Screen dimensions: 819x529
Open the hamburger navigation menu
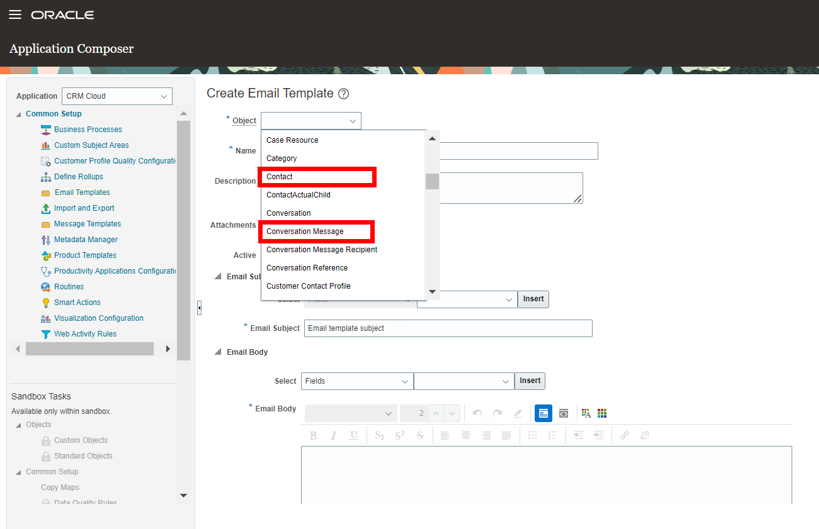point(15,15)
